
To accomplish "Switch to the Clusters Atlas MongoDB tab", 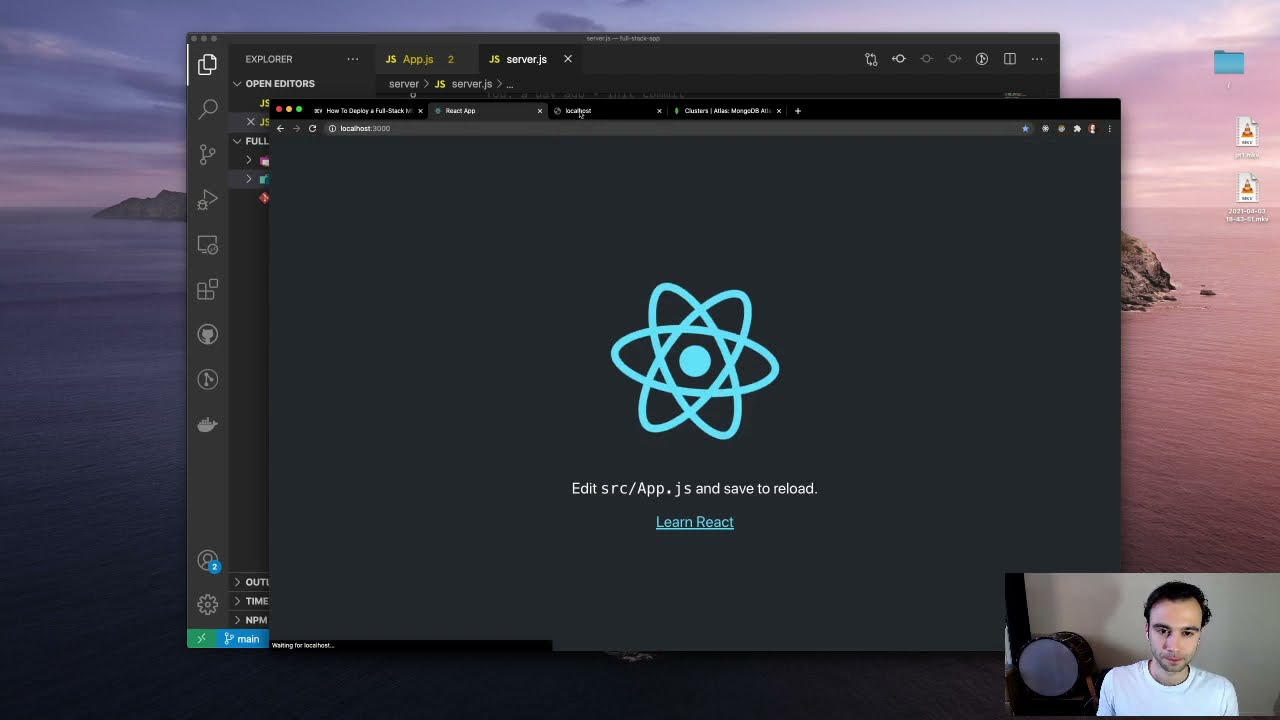I will pos(727,111).
